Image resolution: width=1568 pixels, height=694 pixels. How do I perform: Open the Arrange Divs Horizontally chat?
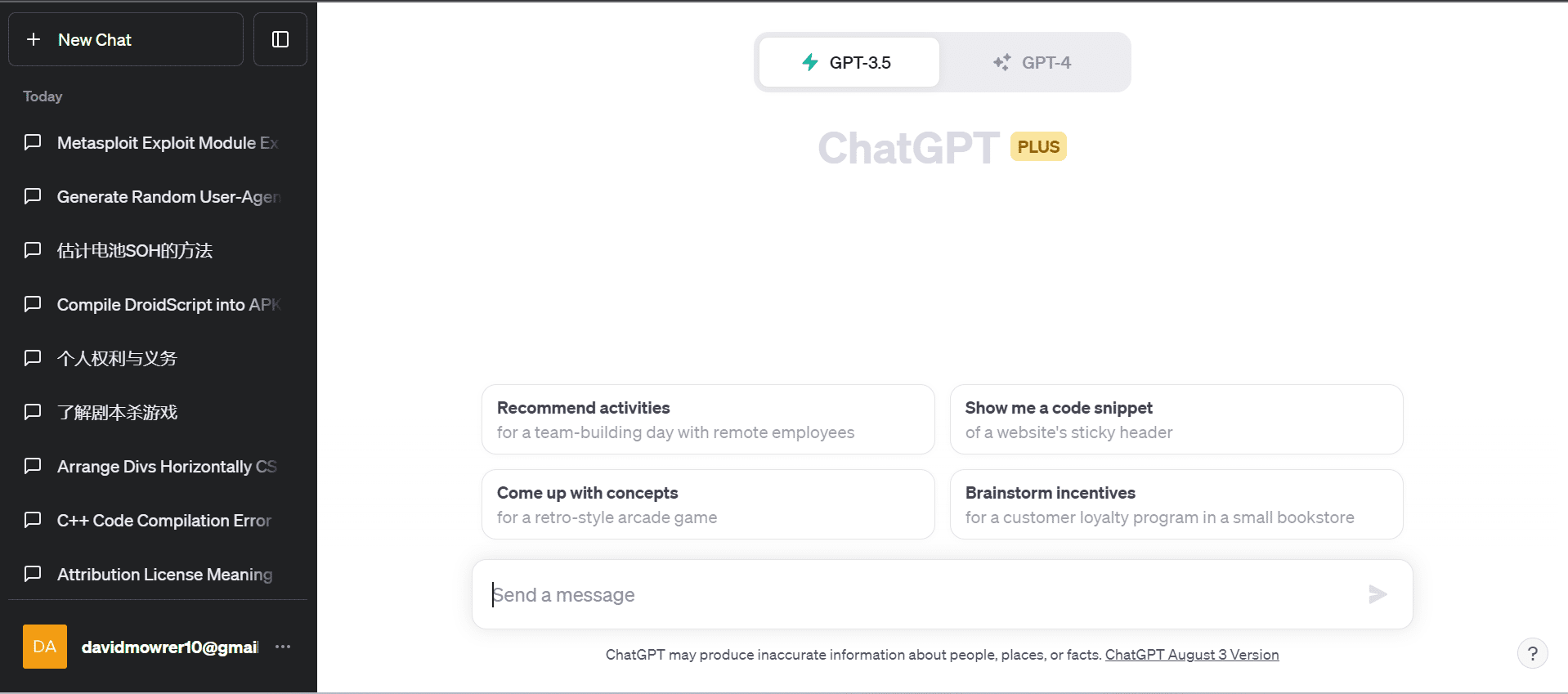pyautogui.click(x=166, y=467)
